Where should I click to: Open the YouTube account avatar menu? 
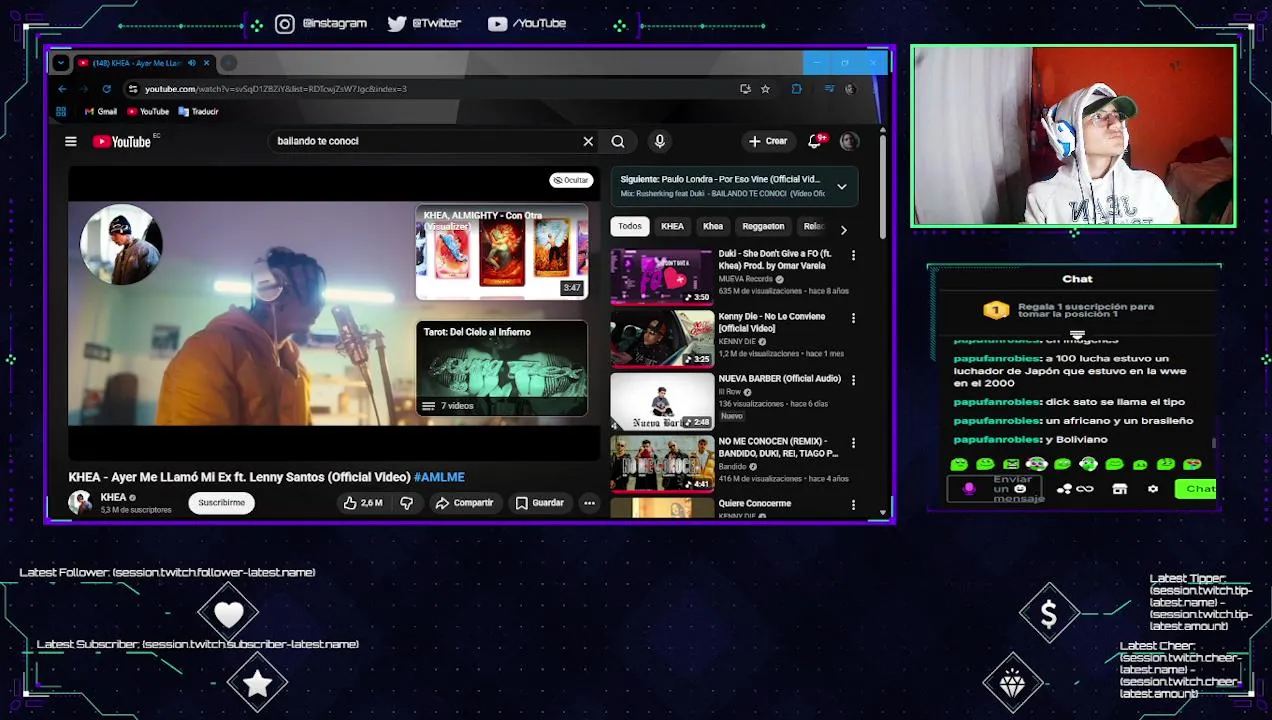coord(849,141)
